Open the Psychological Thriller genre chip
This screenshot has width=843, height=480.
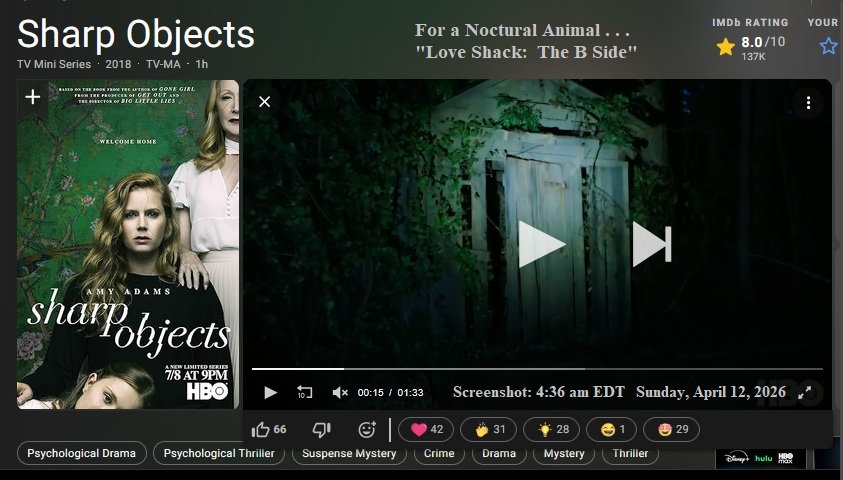[x=219, y=453]
